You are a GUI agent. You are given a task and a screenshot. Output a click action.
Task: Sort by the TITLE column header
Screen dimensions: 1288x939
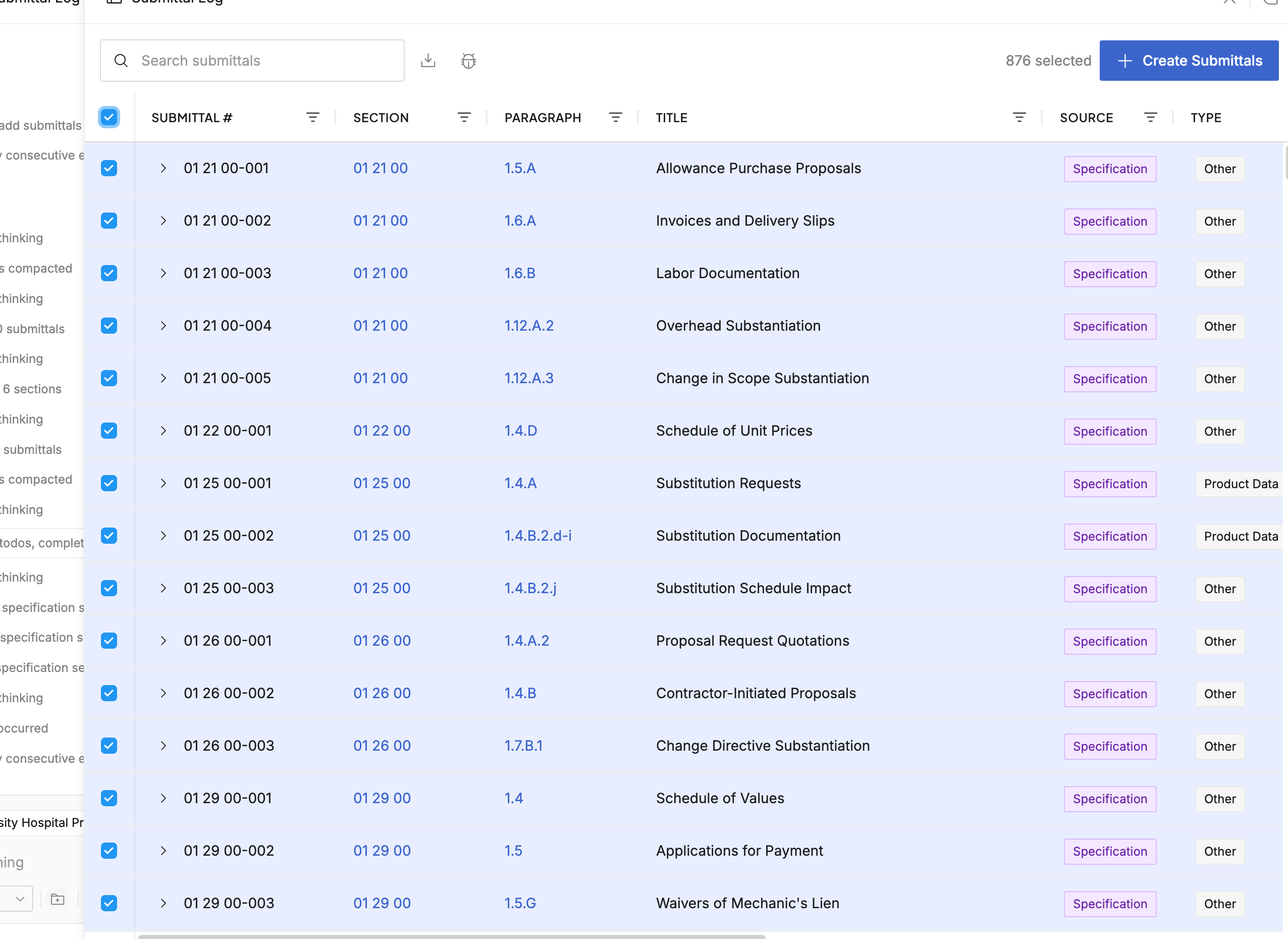[x=672, y=118]
